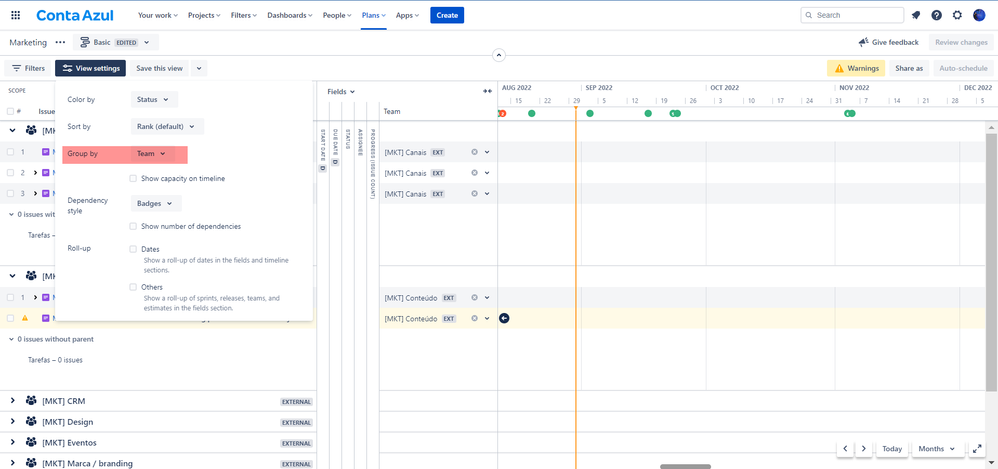
Task: Open the app switcher grid icon
Action: pos(15,15)
